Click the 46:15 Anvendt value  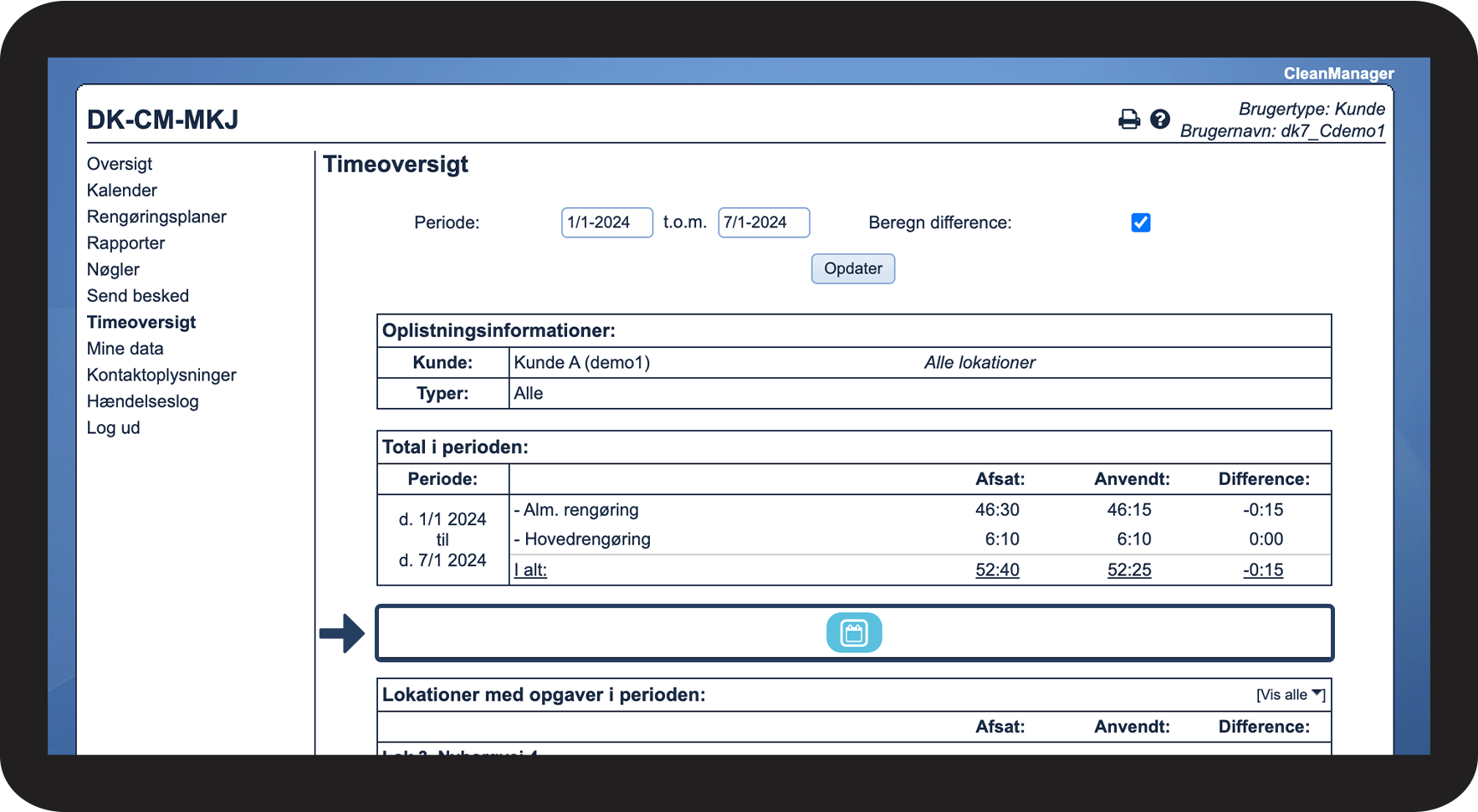click(x=1129, y=509)
